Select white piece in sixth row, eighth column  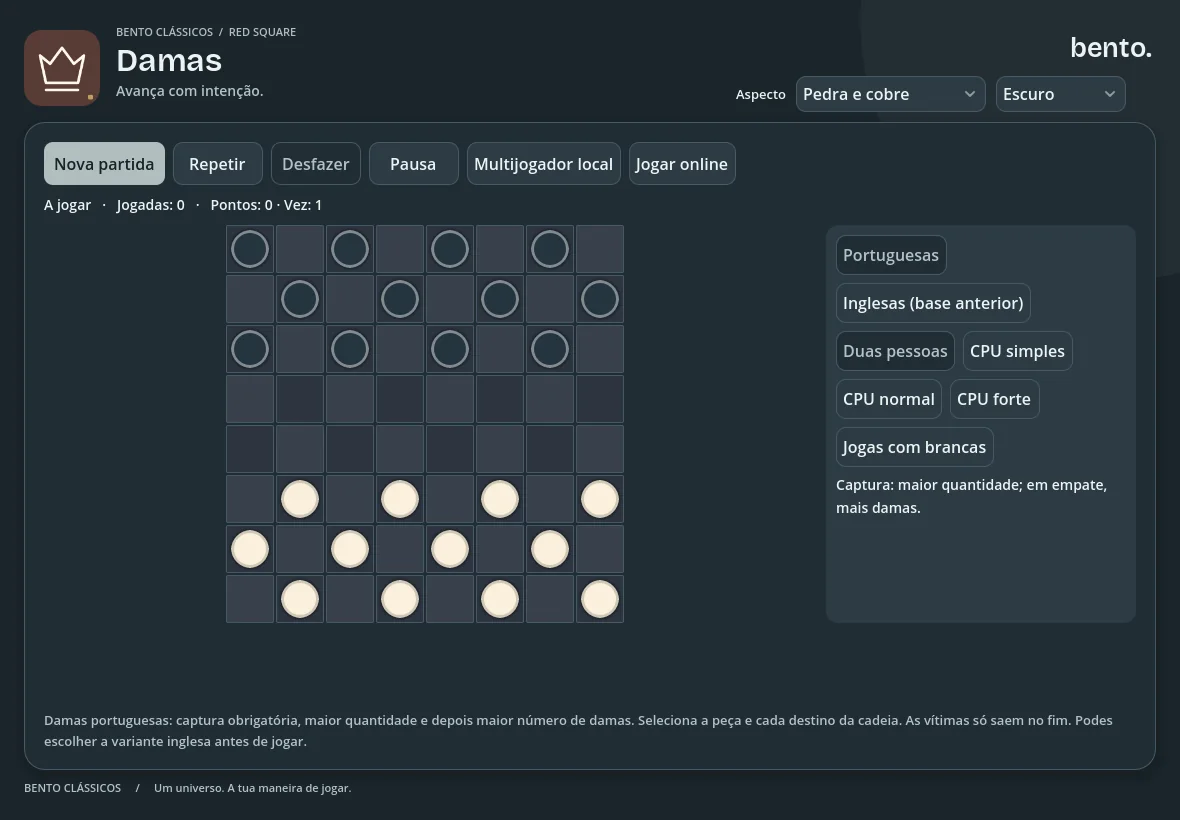[600, 499]
